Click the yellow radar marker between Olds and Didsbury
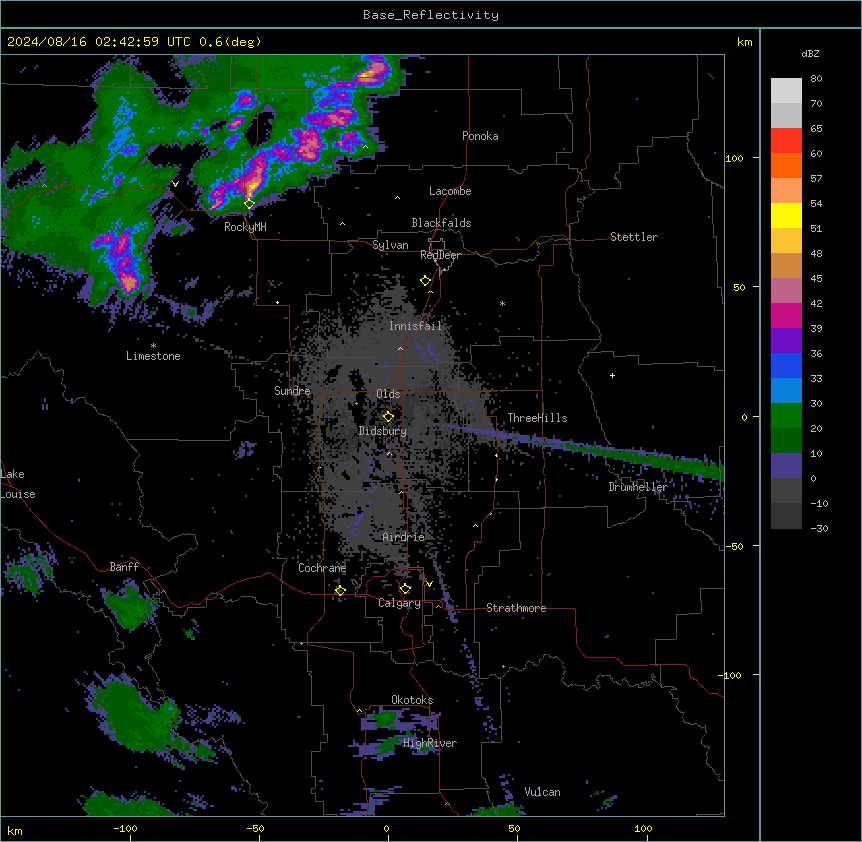 pos(388,417)
